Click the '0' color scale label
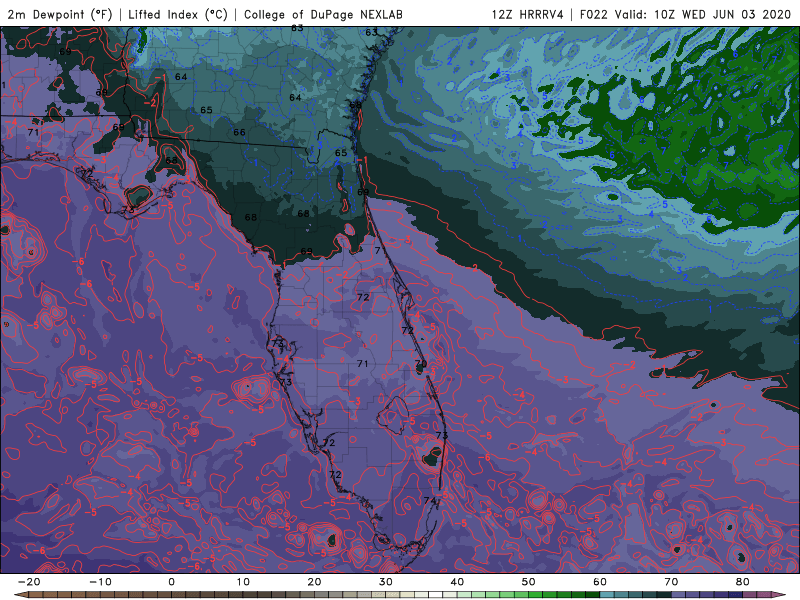Viewport: 800px width, 600px height. point(171,582)
